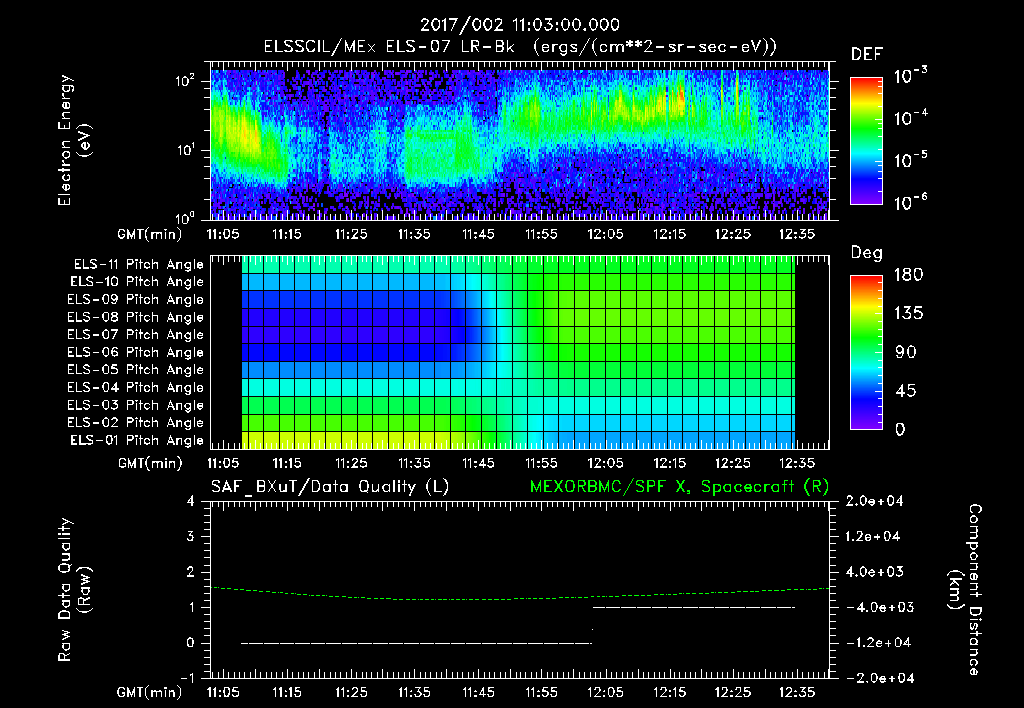Click the DEF color bar legend
This screenshot has height=708, width=1024.
pyautogui.click(x=866, y=140)
